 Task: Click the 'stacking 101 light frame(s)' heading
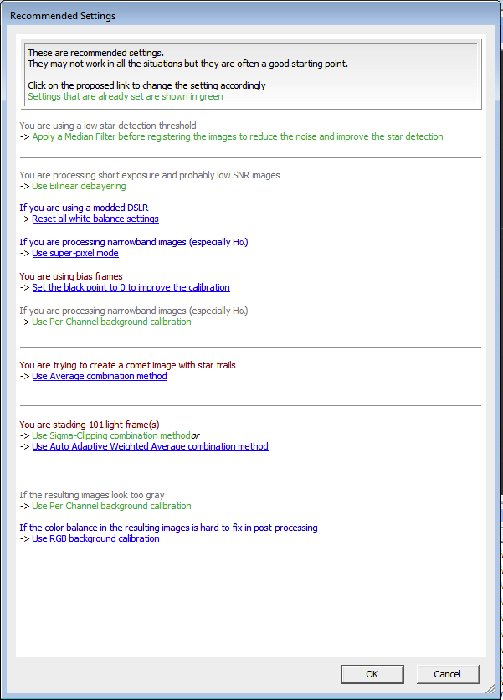(89, 425)
